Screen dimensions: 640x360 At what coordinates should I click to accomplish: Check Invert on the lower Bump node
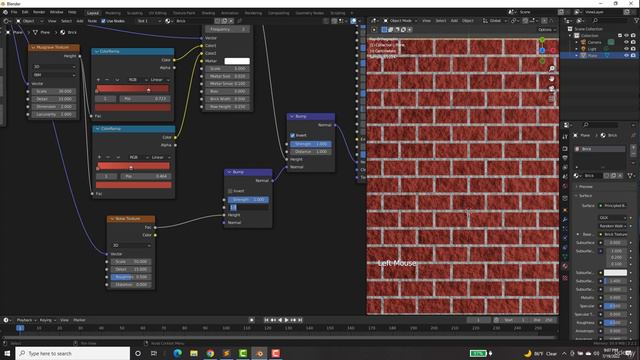coord(230,191)
